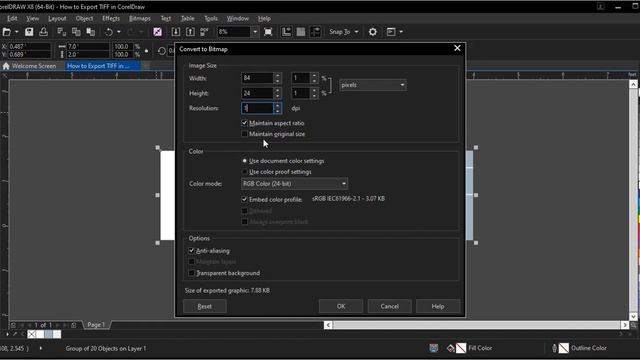Viewport: 640px width, 360px height.
Task: Expand the Undo history dropdown arrow
Action: 119,32
